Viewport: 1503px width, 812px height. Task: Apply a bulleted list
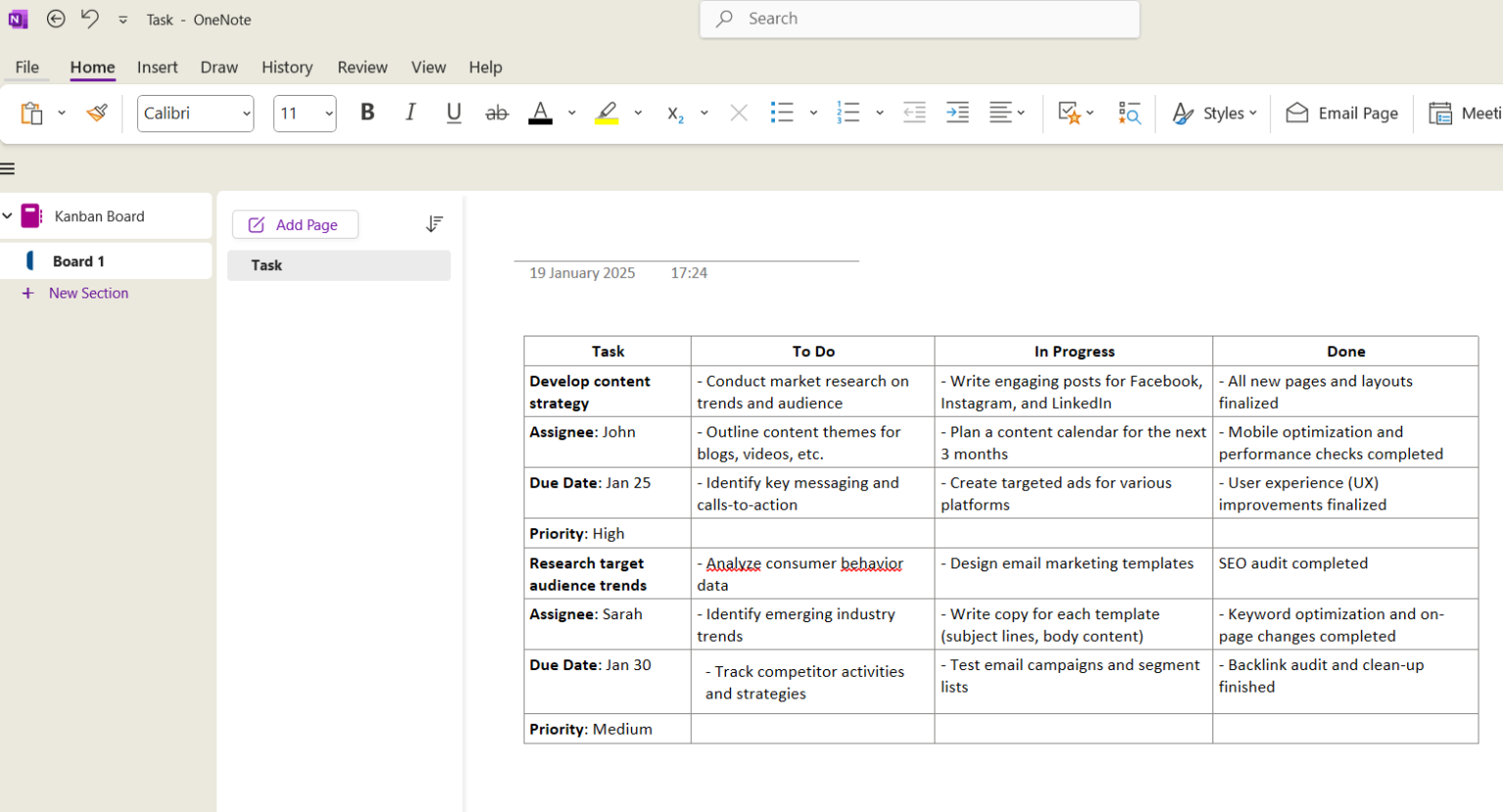[x=782, y=113]
